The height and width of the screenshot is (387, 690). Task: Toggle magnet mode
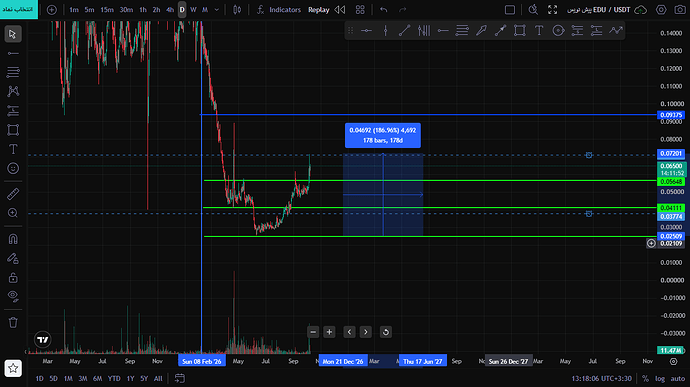pos(13,239)
